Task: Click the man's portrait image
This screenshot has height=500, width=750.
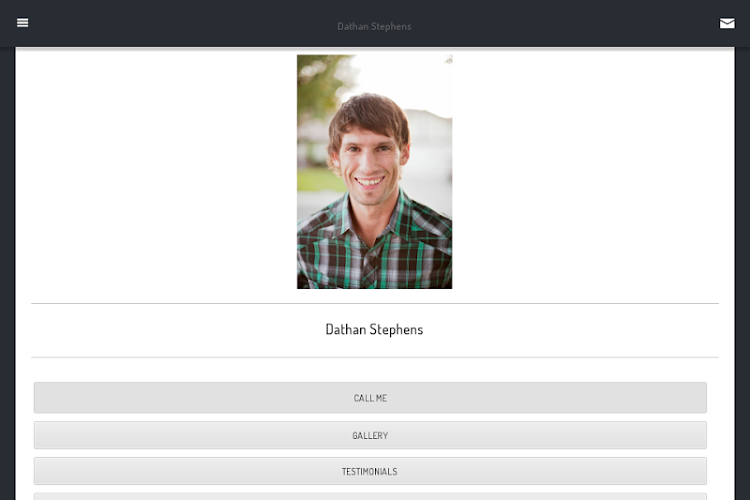Action: (374, 172)
